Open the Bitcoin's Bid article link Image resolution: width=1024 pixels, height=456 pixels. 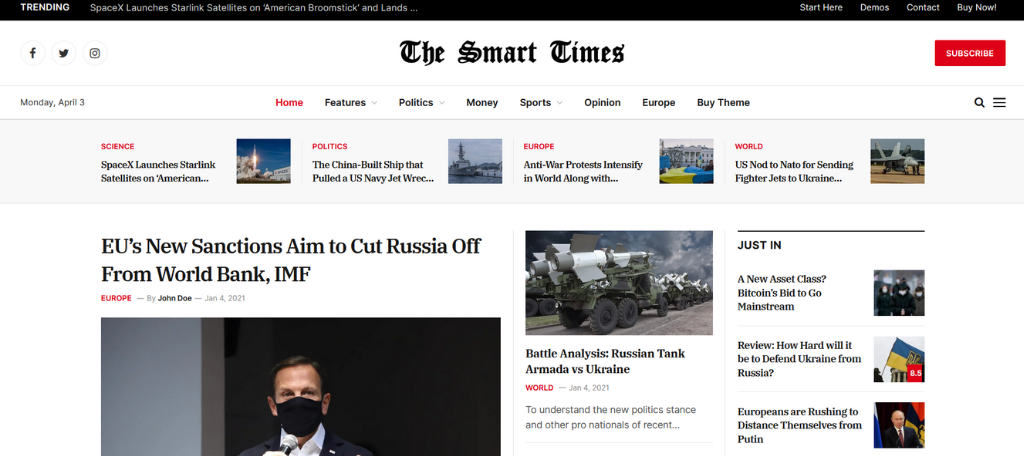click(781, 292)
